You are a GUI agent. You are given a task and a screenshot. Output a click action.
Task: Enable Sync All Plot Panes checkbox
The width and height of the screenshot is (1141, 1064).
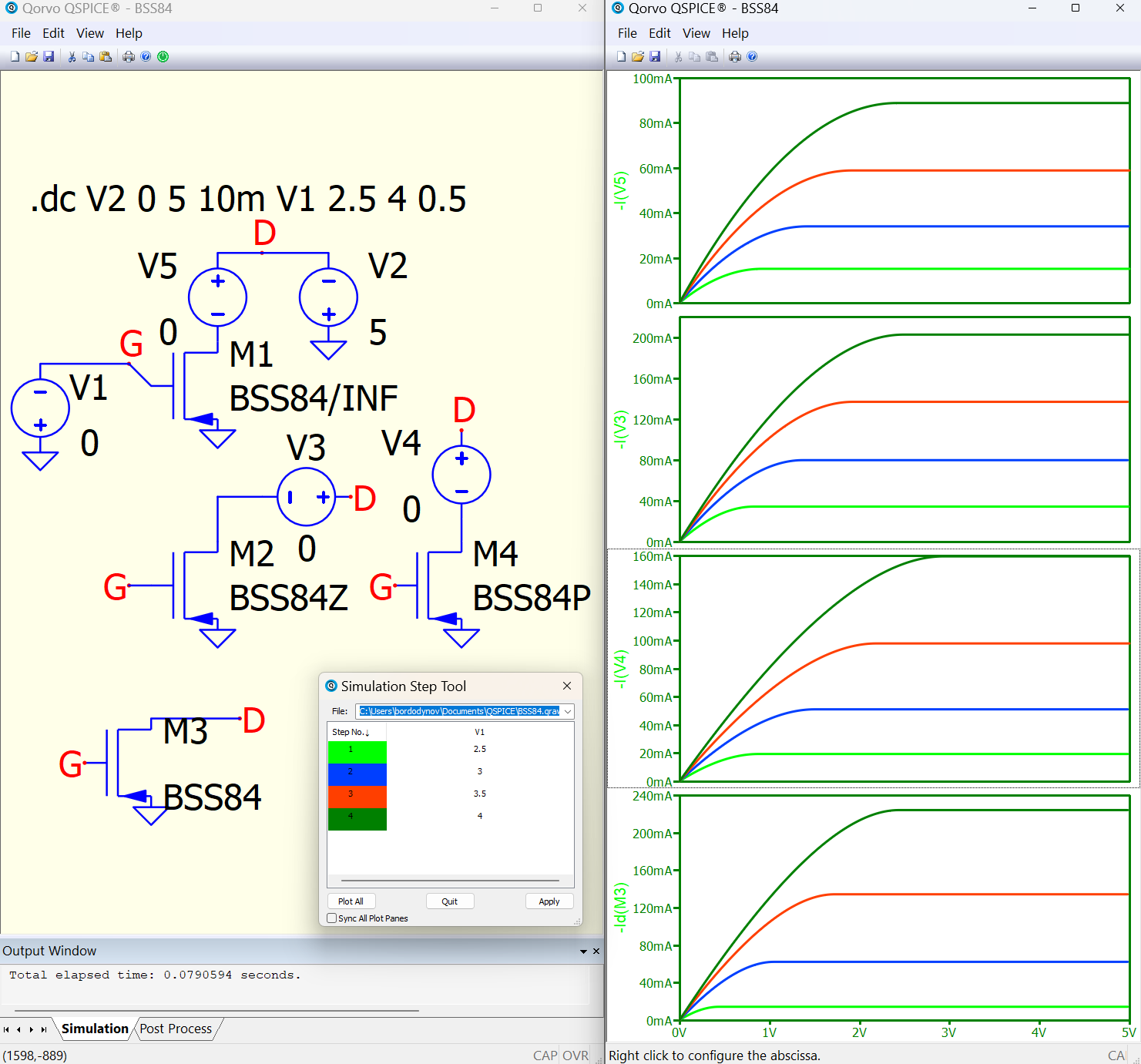pos(332,918)
